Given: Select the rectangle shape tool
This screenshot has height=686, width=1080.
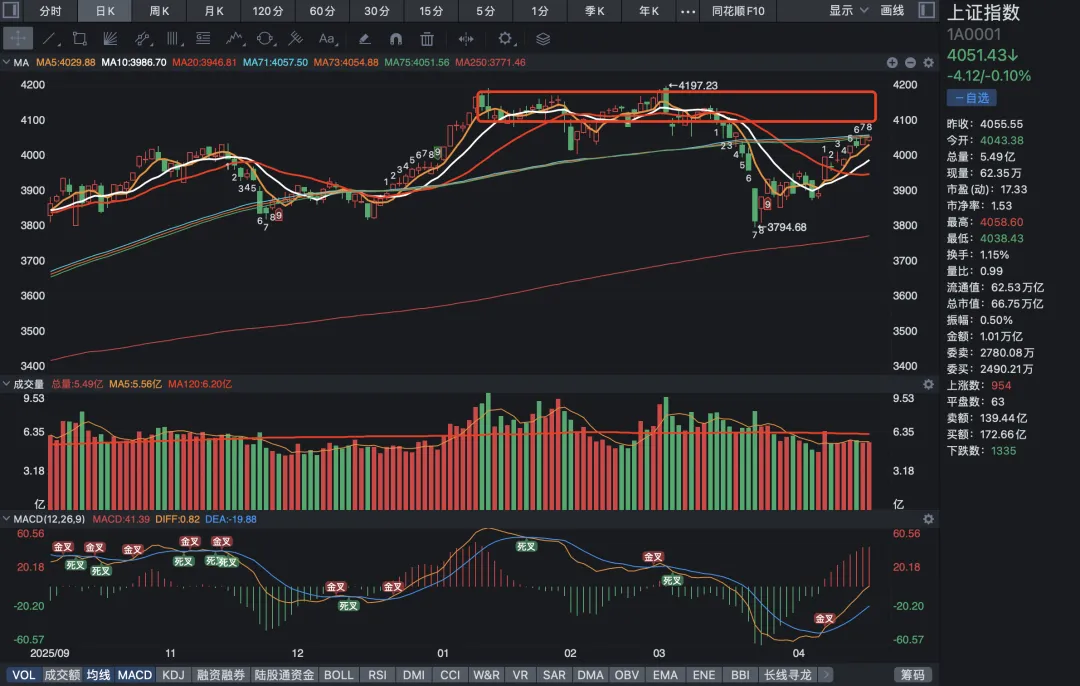Looking at the screenshot, I should tap(80, 39).
